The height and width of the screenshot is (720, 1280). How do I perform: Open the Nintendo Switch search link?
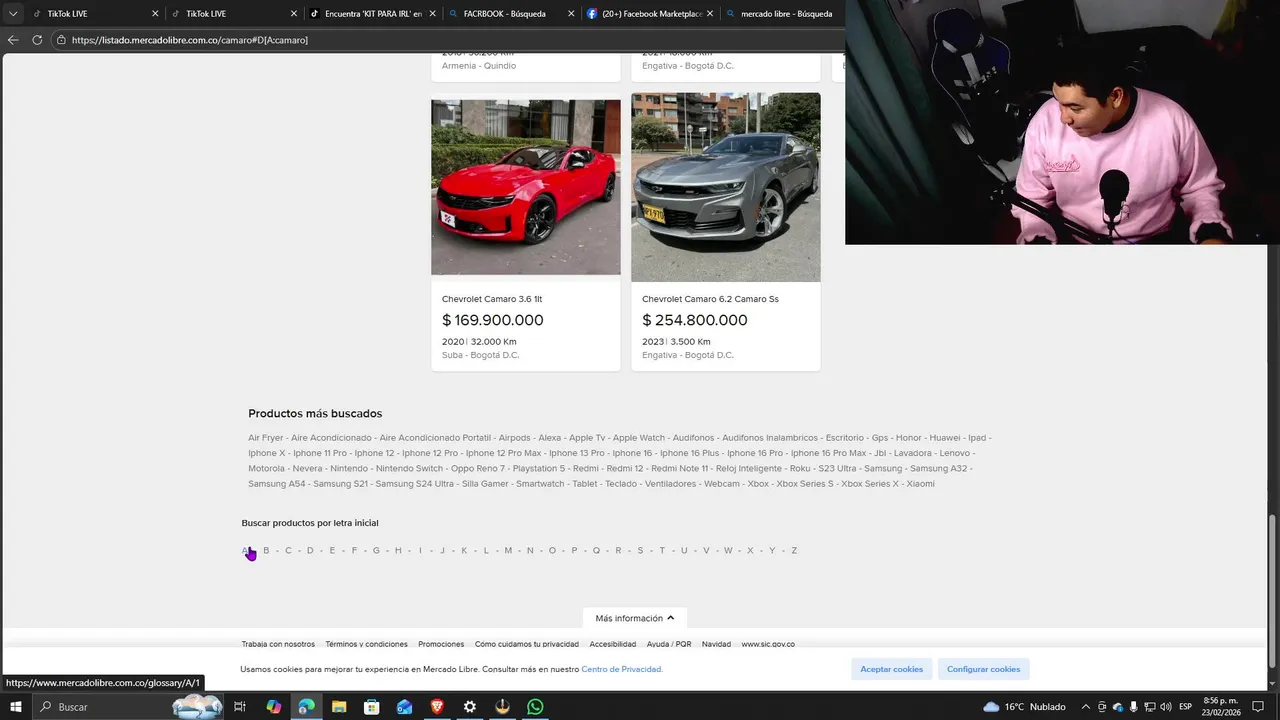409,468
